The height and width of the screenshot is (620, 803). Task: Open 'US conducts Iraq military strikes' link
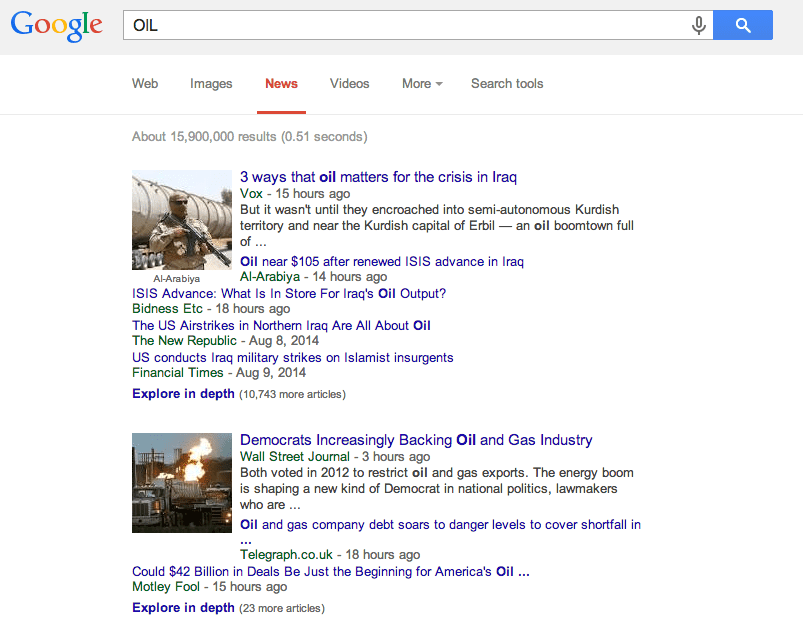tap(292, 357)
